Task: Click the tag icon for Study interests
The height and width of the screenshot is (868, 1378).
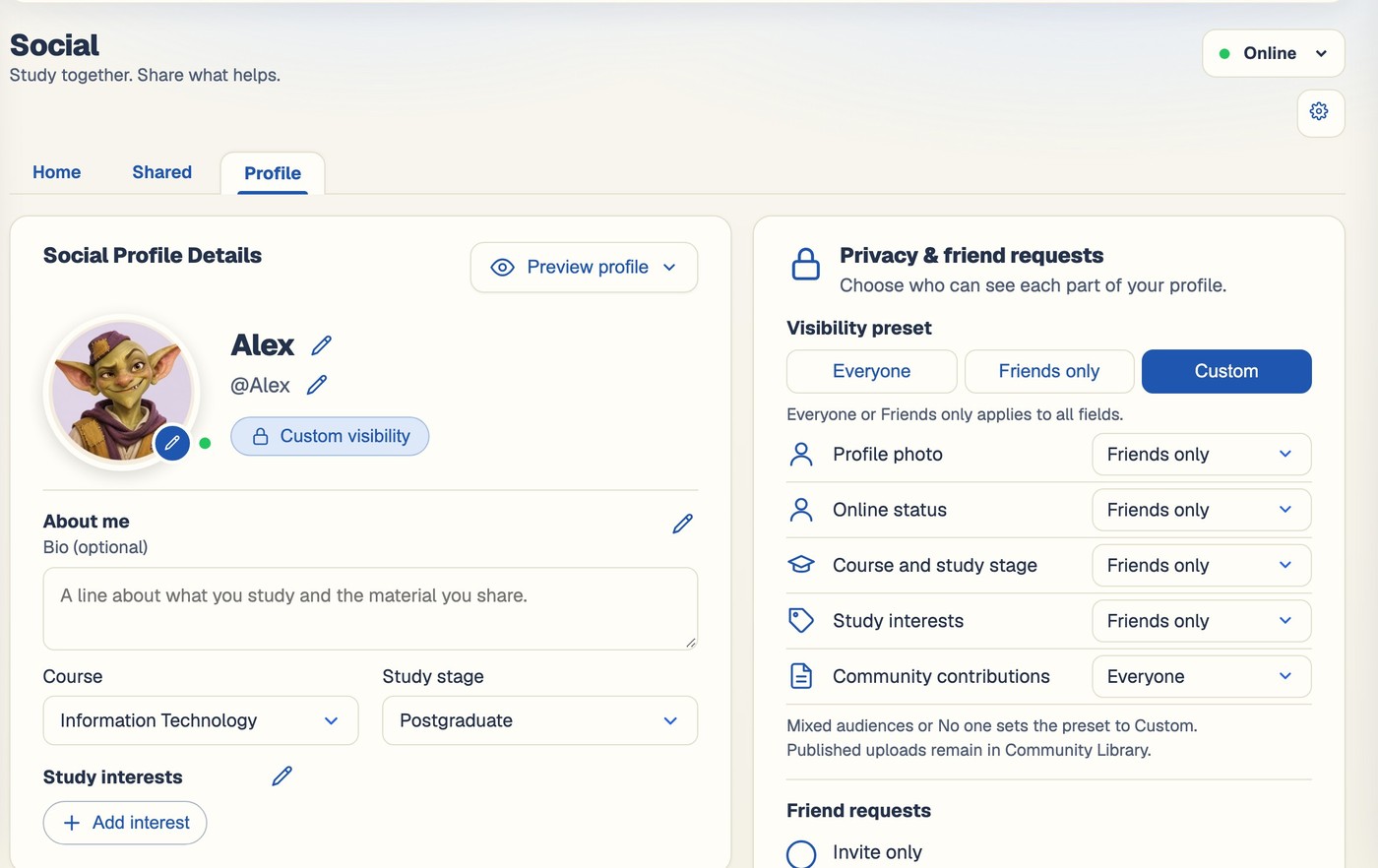Action: (801, 621)
